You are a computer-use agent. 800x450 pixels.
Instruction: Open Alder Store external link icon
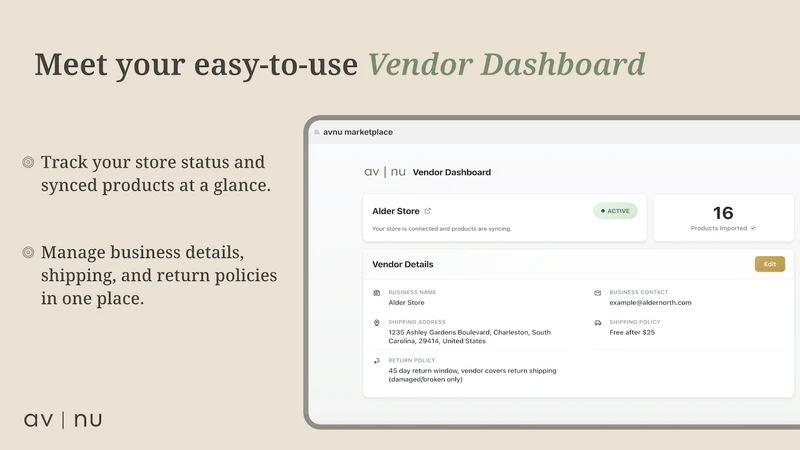(x=428, y=211)
